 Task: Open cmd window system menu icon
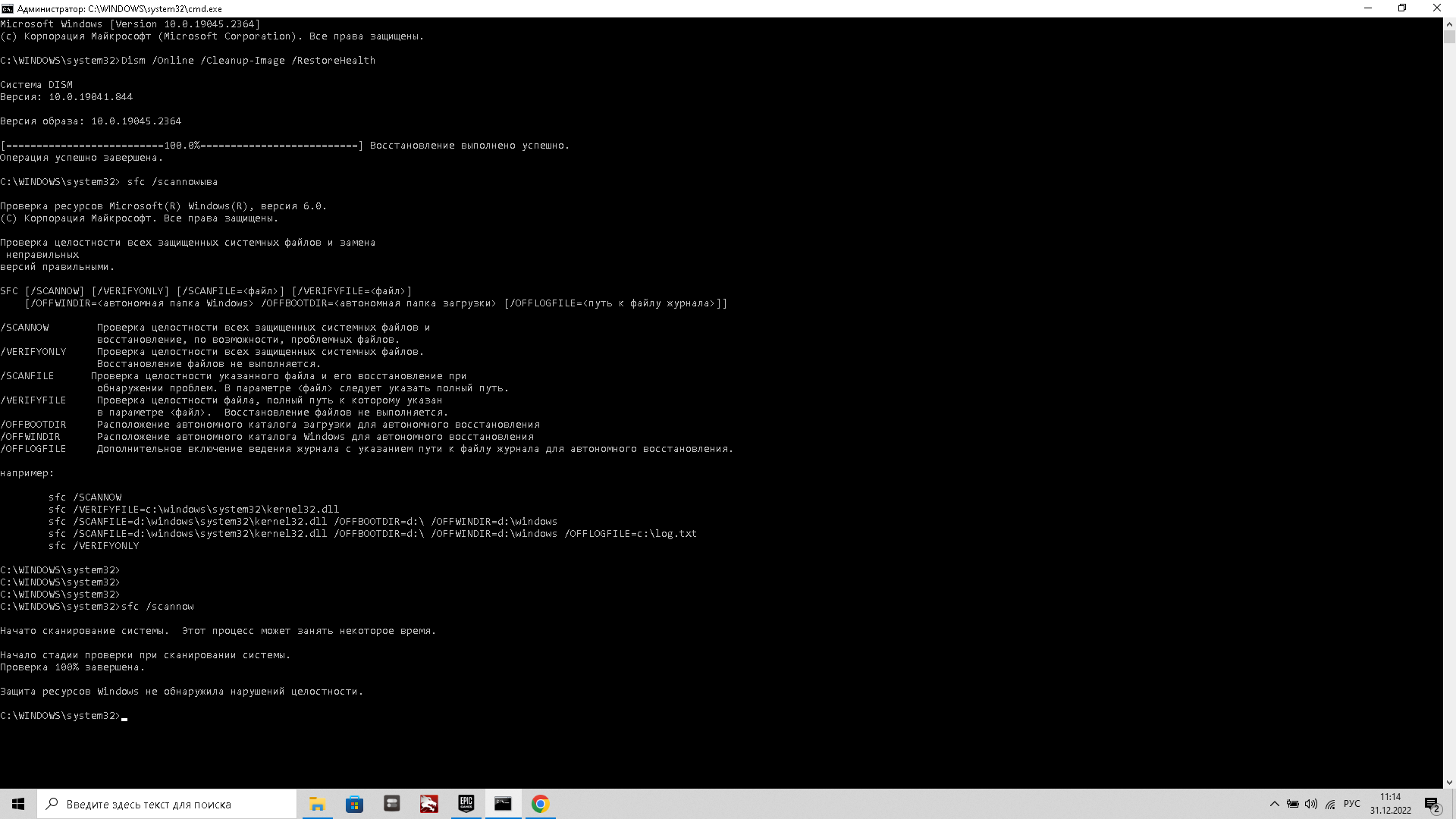click(7, 8)
